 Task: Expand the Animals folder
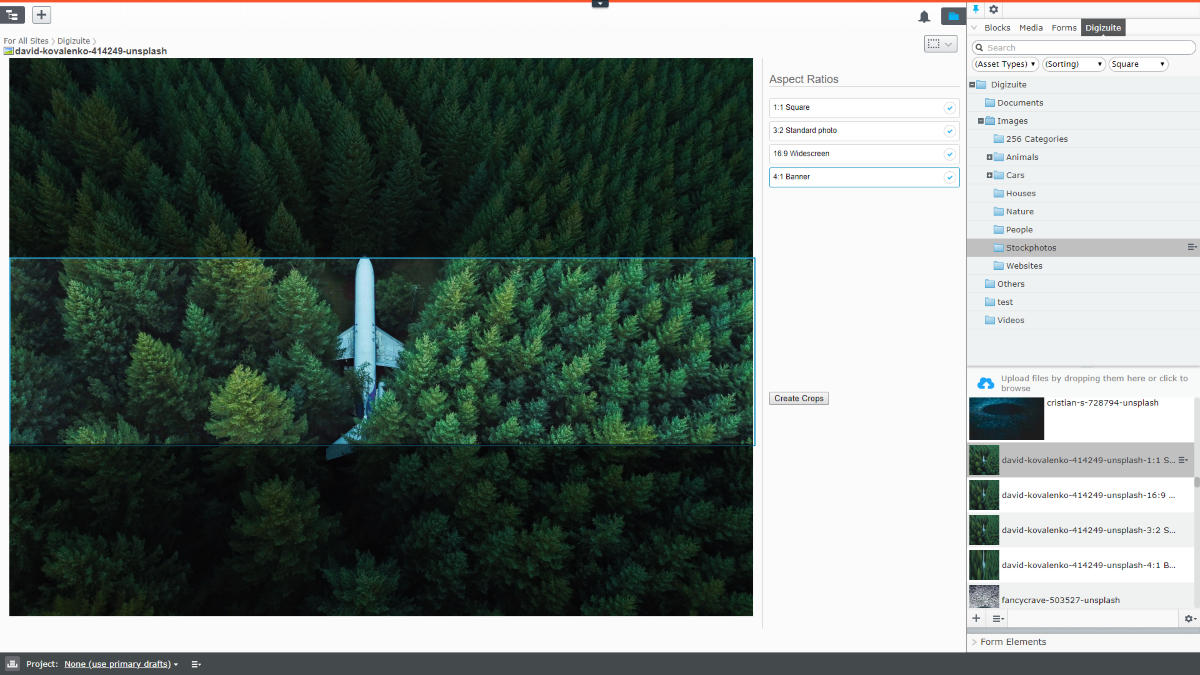coord(989,157)
